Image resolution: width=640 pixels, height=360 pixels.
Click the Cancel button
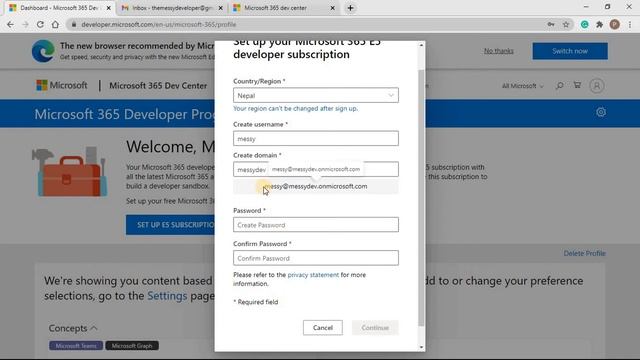point(323,328)
